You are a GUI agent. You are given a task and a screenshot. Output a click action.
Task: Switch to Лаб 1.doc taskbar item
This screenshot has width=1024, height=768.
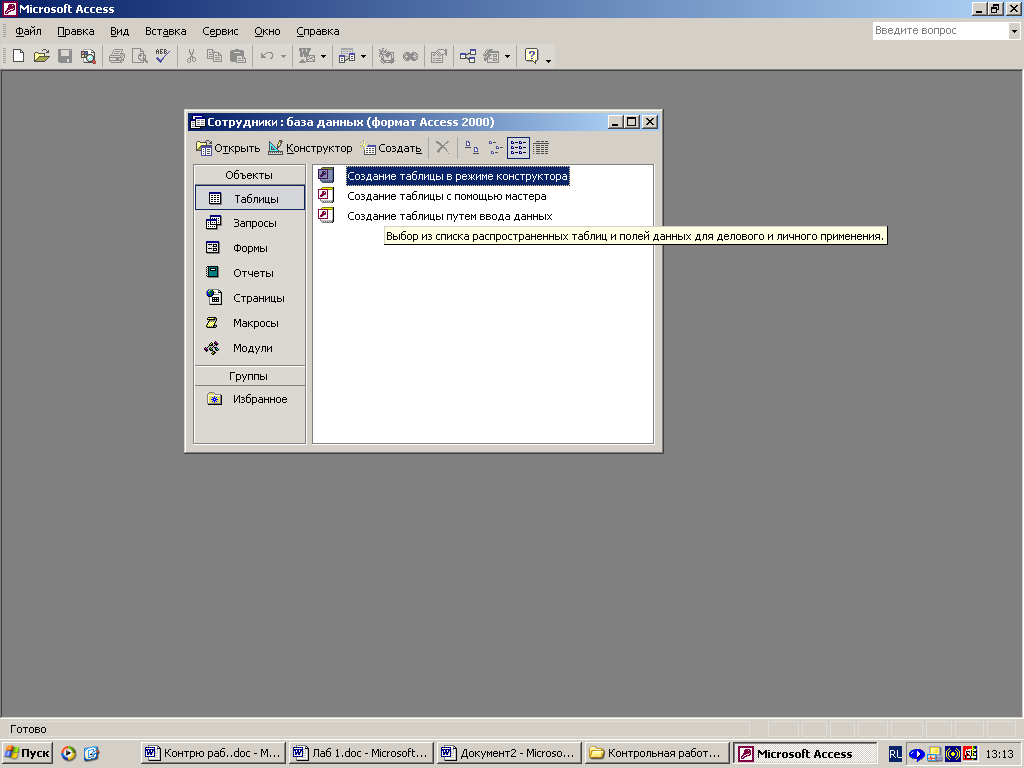point(362,753)
